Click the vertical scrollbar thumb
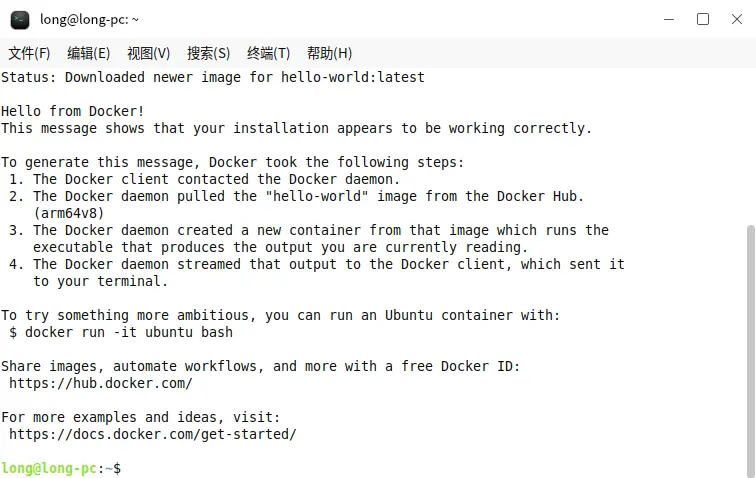Screen dimensions: 756x478 (x=750, y=350)
